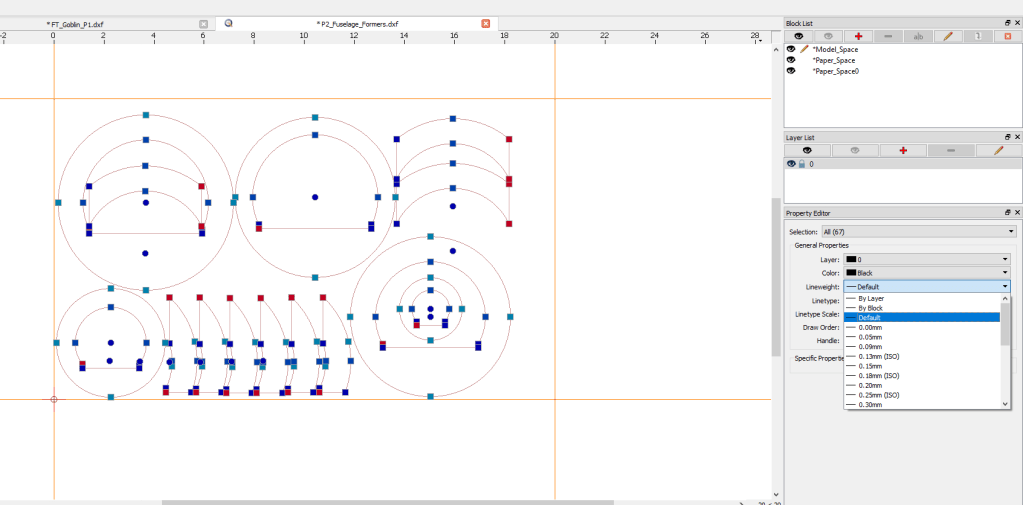Close the P2_Fuselage_Formers.dxf tab
The width and height of the screenshot is (1023, 505).
point(486,23)
